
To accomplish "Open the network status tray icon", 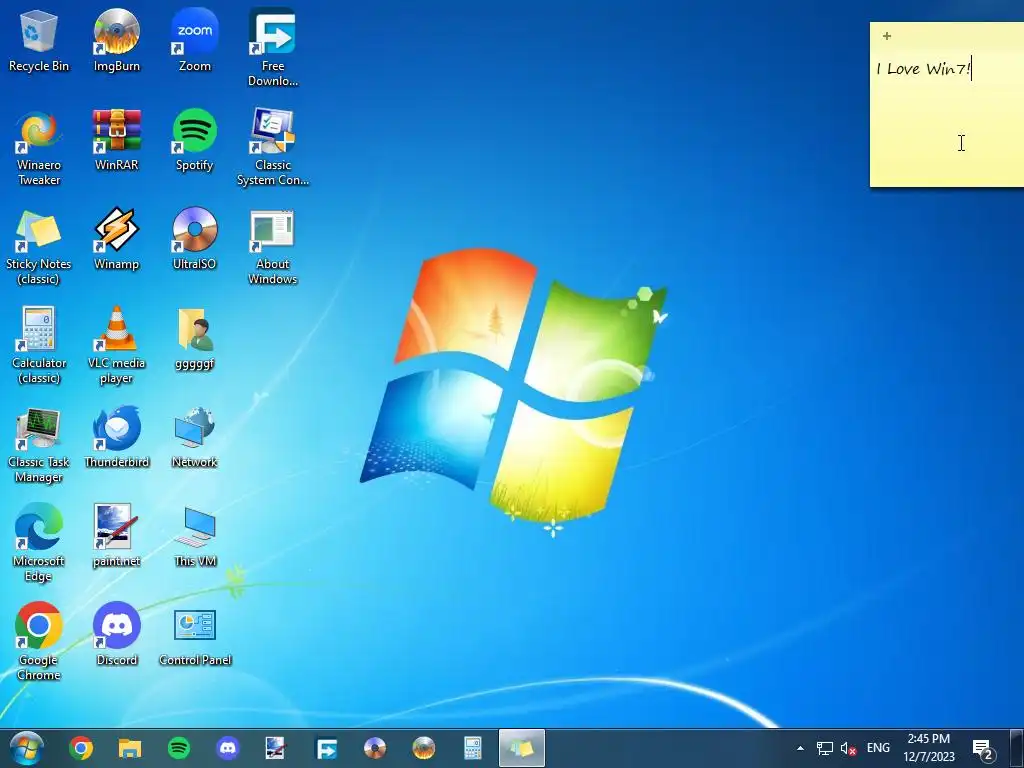I will point(825,748).
